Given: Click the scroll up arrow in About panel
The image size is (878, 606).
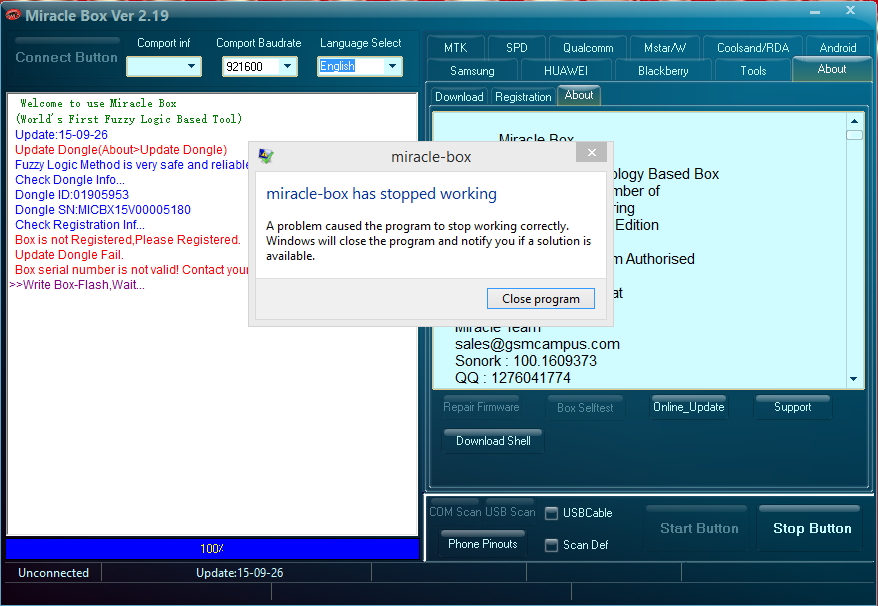Looking at the screenshot, I should click(x=854, y=120).
